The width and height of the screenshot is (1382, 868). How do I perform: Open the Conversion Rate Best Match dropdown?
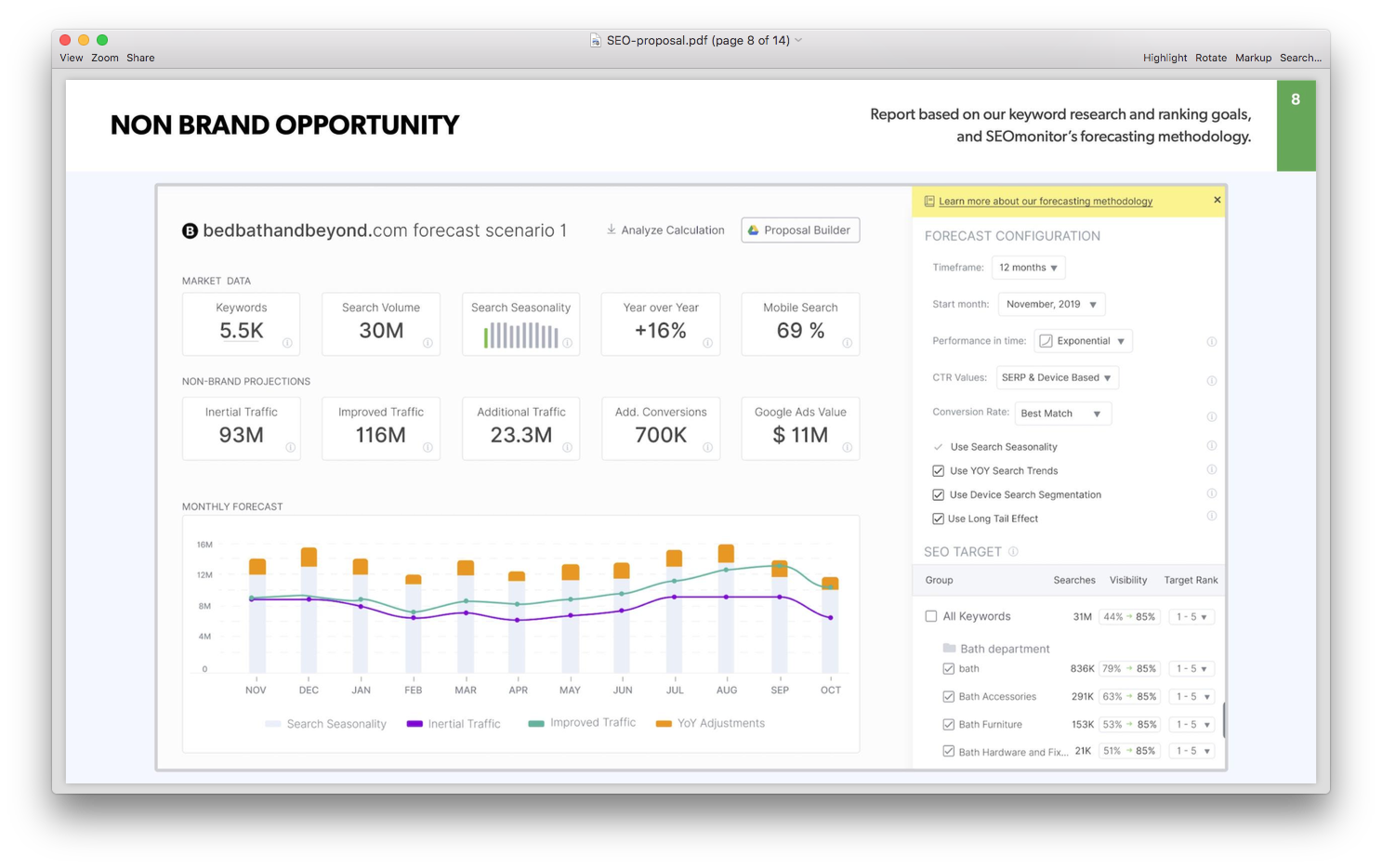click(1061, 414)
